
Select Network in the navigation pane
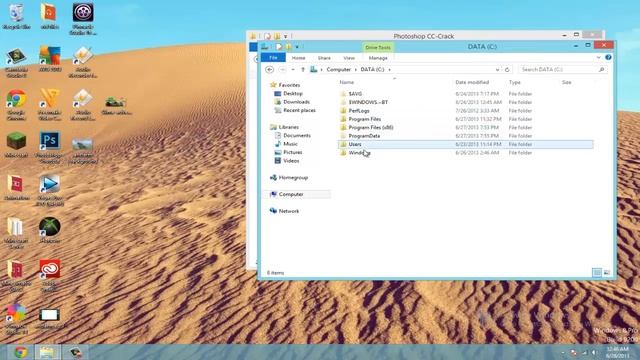tap(289, 211)
